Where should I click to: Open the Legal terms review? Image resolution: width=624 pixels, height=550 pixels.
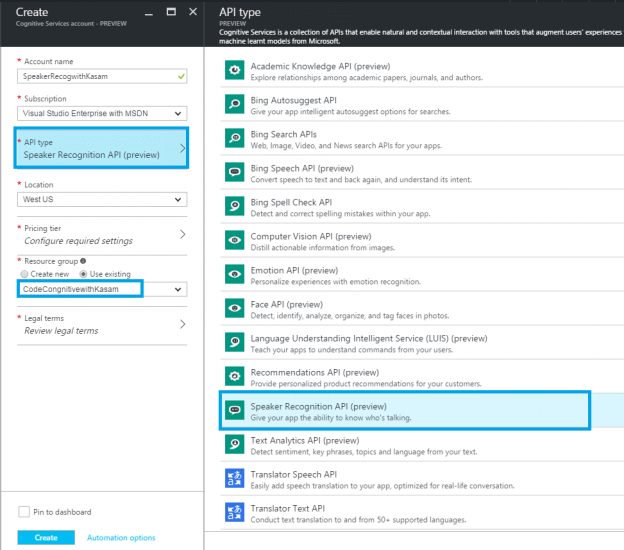pyautogui.click(x=102, y=325)
